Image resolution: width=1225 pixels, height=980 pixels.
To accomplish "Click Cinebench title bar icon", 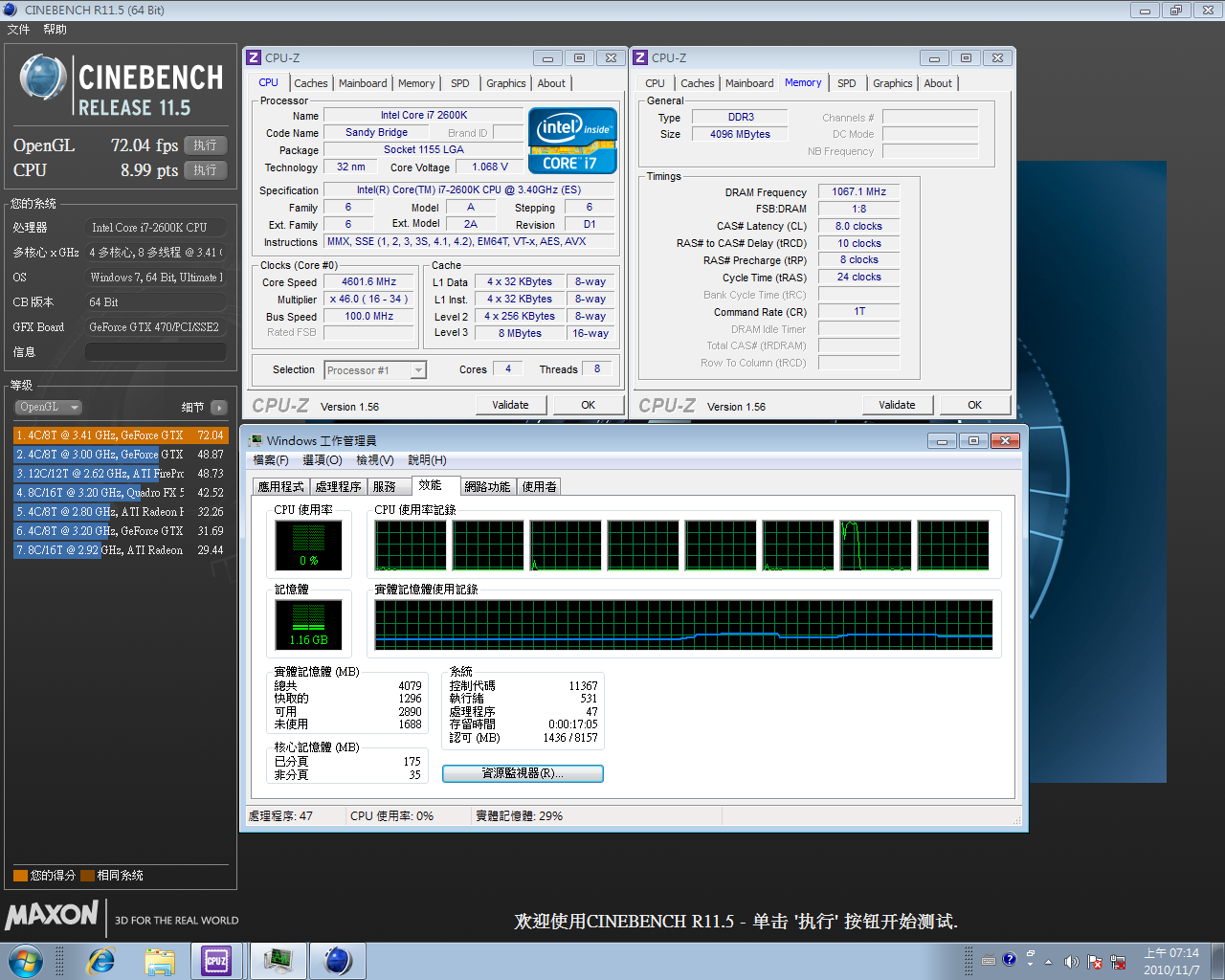I will 11,10.
